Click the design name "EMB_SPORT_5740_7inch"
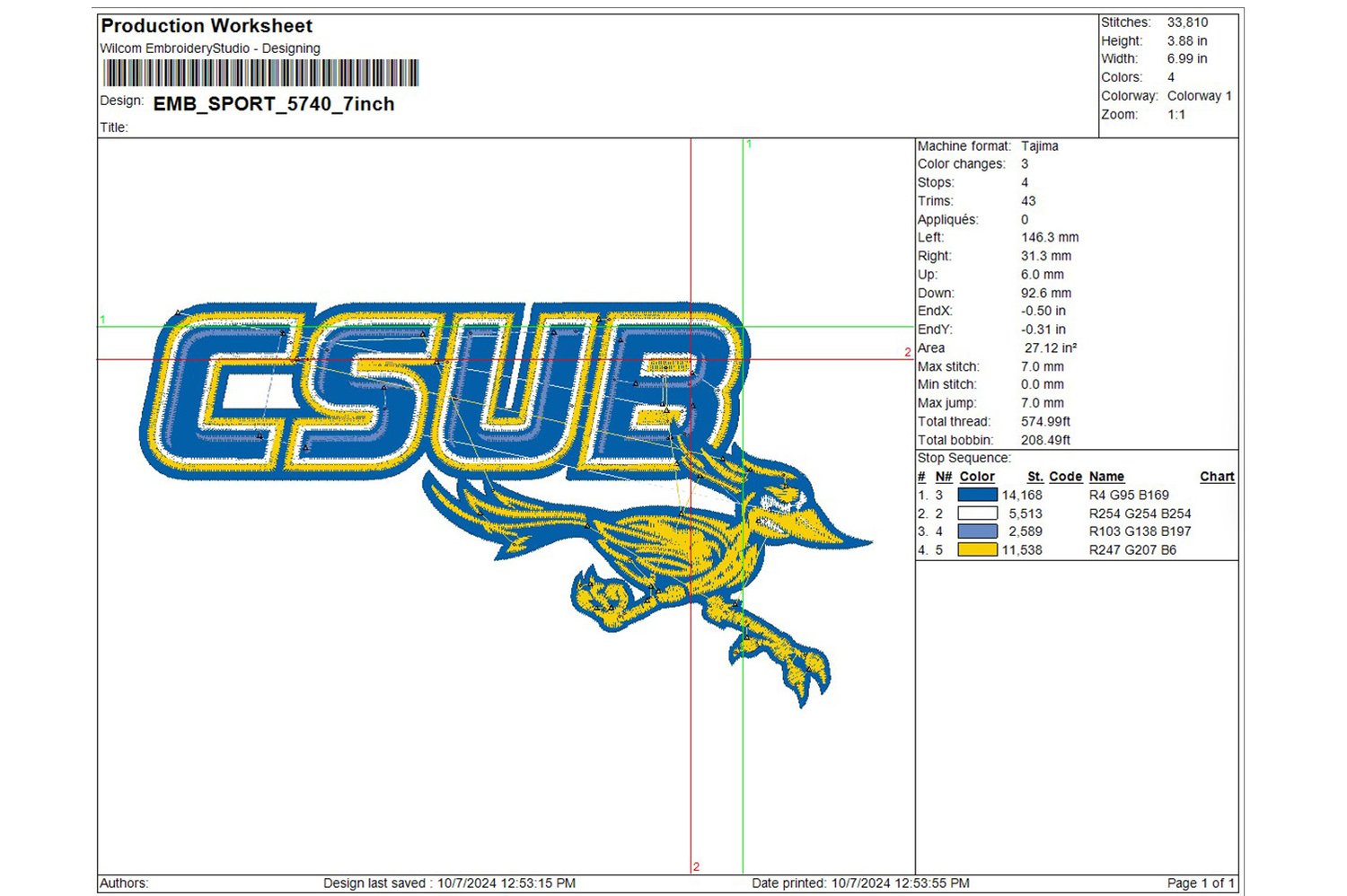1347x896 pixels. pos(274,104)
